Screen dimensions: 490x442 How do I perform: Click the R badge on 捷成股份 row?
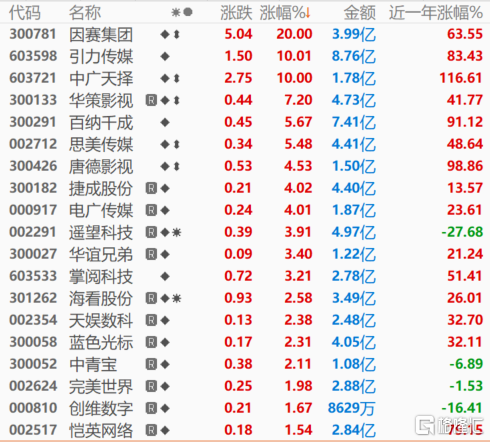click(151, 188)
